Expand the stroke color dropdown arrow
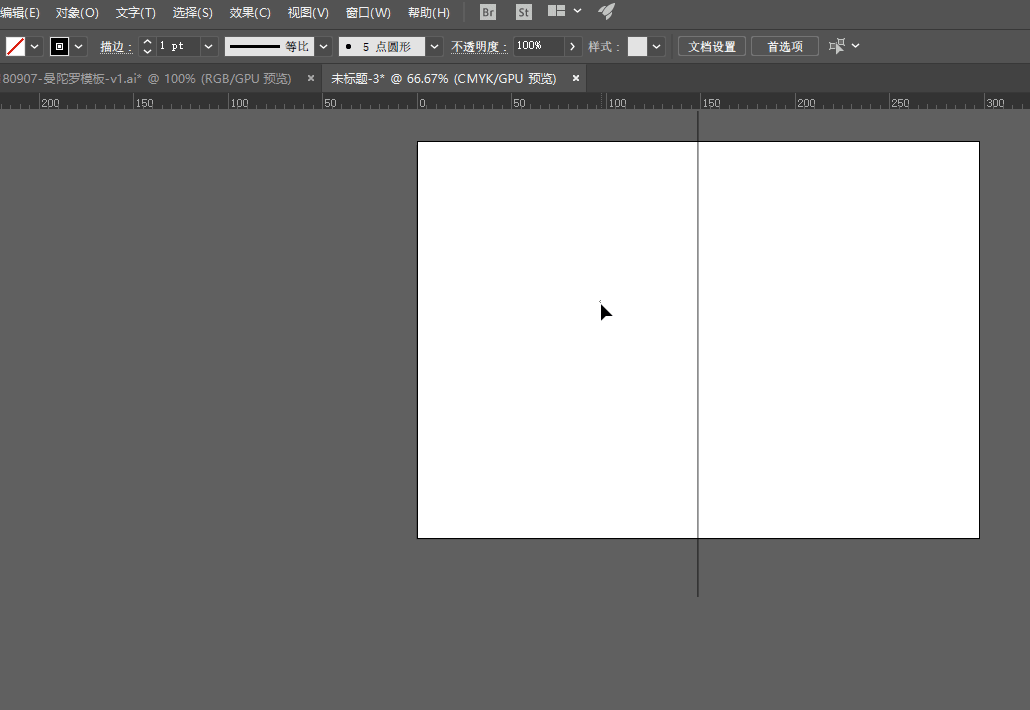This screenshot has height=710, width=1030. tap(79, 47)
